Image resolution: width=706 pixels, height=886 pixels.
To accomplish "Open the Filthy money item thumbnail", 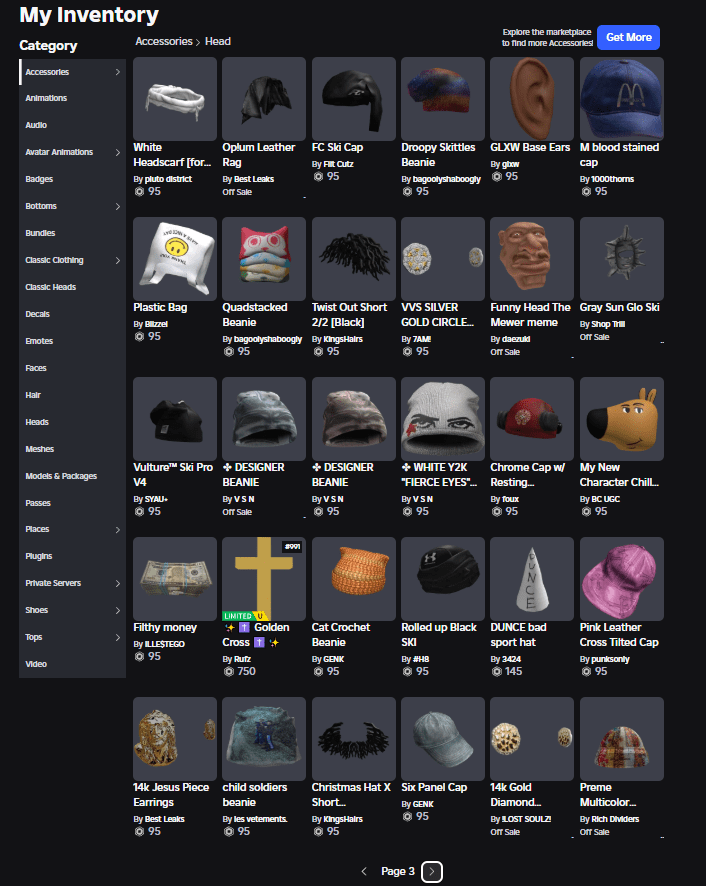I will point(175,578).
